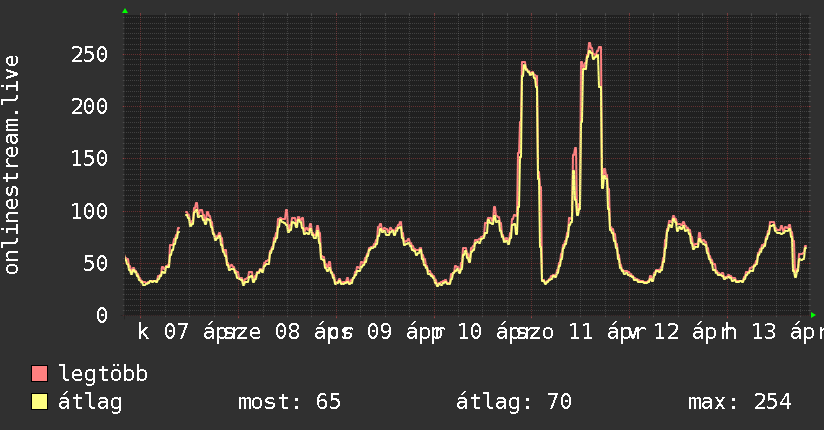Click the '11' date label on x-axis
The width and height of the screenshot is (824, 430).
click(581, 332)
